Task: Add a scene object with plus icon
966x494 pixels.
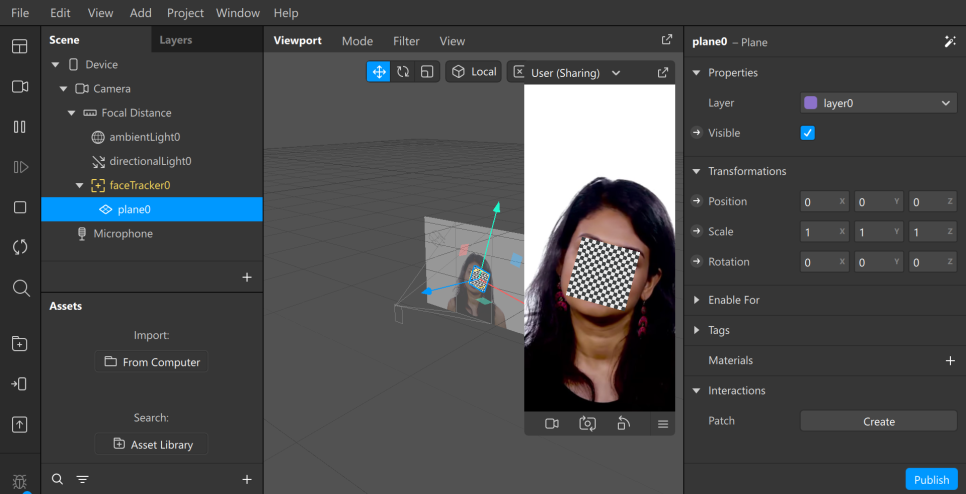Action: pyautogui.click(x=247, y=277)
